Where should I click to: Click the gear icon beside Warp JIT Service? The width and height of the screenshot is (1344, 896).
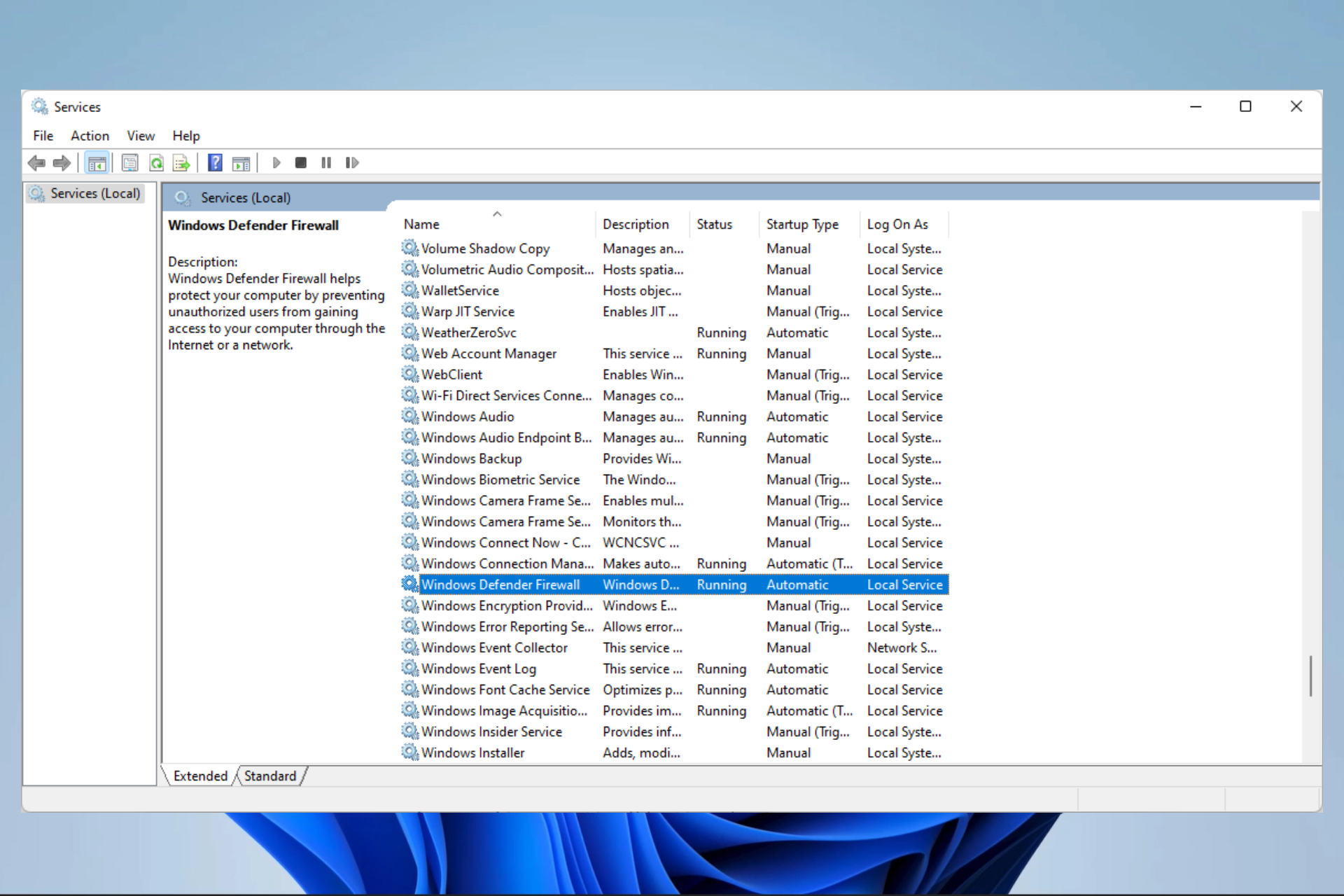coord(409,311)
